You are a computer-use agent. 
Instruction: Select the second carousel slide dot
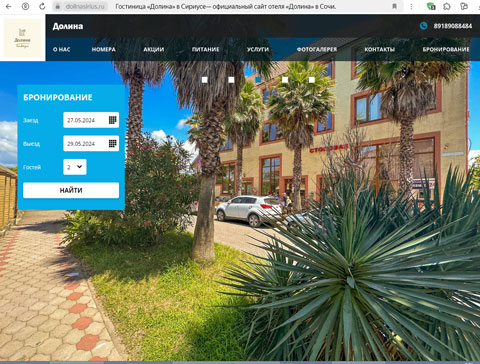pos(231,80)
